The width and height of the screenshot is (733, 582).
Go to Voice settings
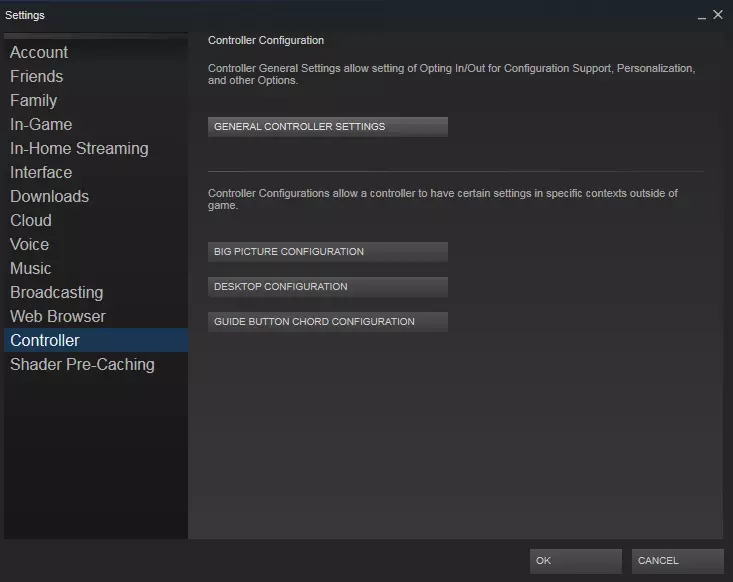[x=96, y=244]
